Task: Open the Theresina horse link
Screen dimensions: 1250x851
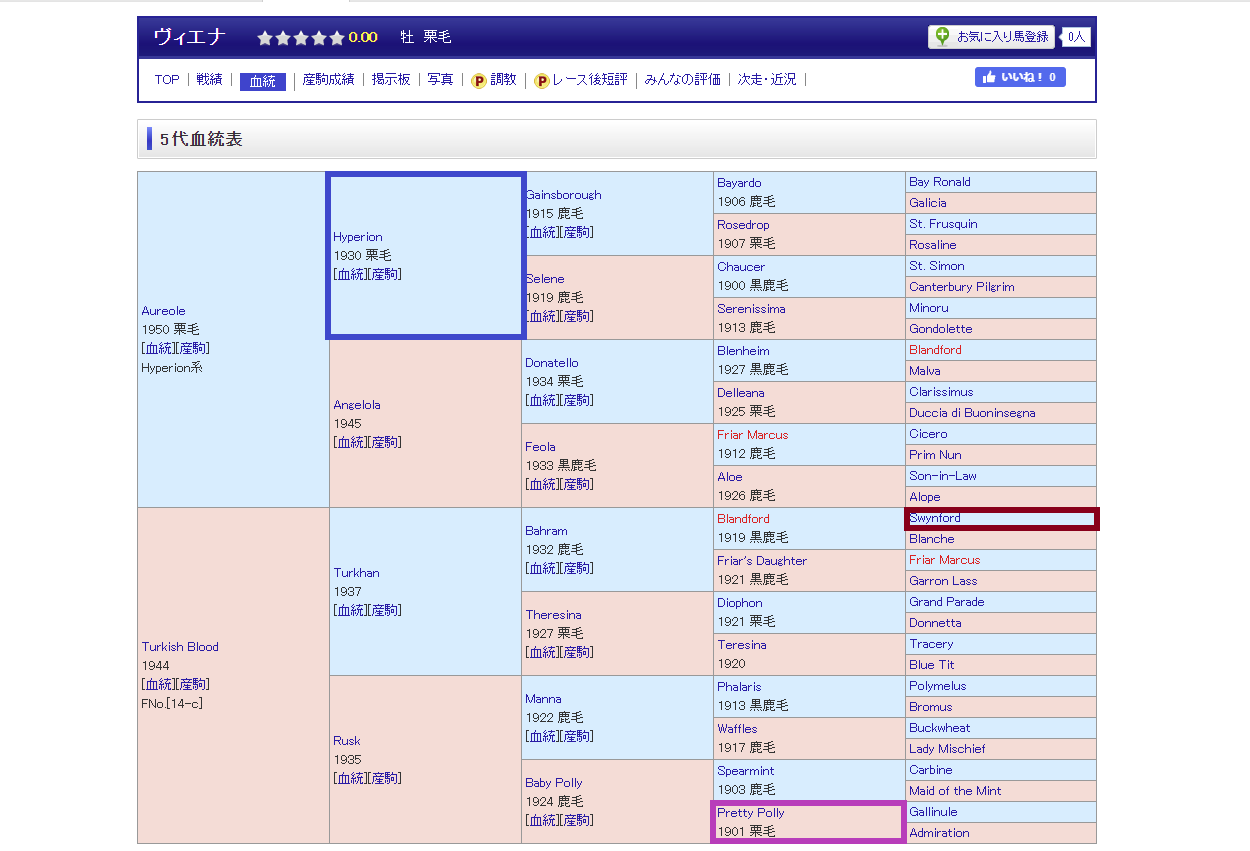Action: pyautogui.click(x=553, y=615)
